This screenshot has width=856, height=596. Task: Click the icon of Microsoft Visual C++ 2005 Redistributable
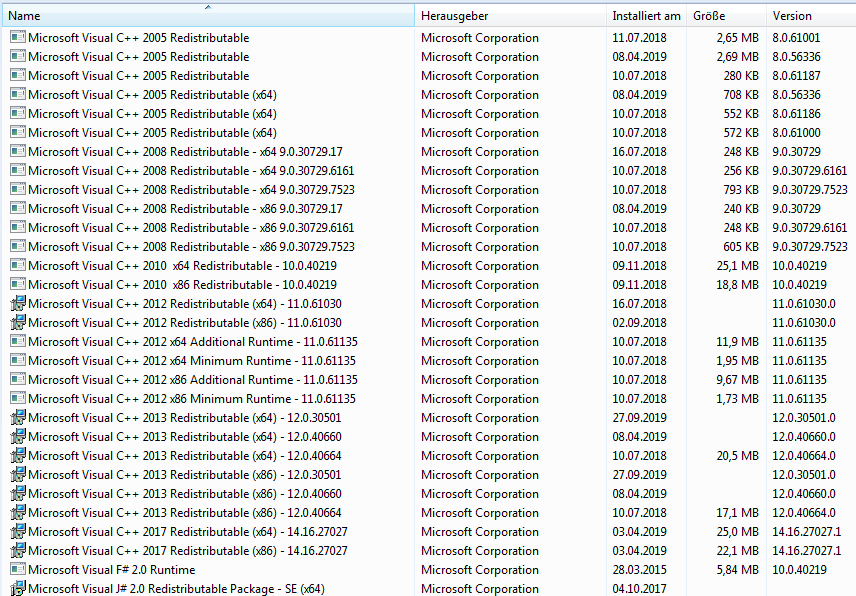17,38
